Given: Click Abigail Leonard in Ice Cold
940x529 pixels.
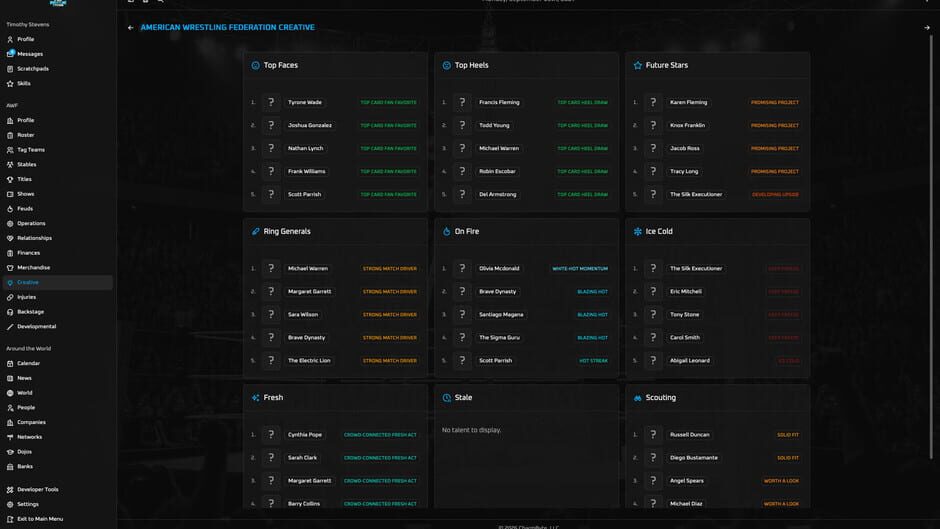Looking at the screenshot, I should click(689, 360).
